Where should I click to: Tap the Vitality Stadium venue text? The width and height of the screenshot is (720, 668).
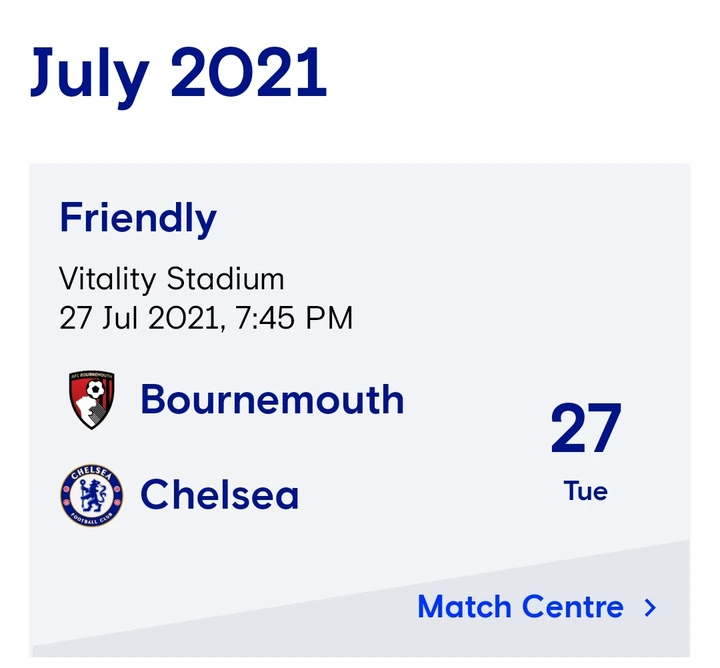[171, 278]
